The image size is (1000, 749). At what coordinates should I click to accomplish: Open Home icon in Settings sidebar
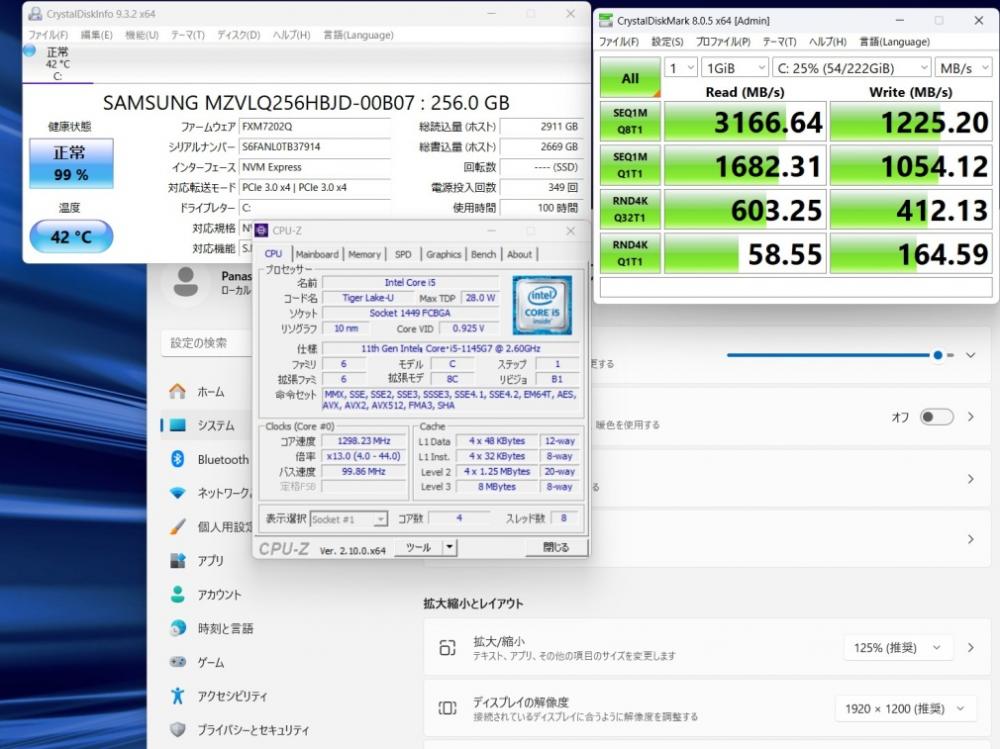(x=177, y=391)
